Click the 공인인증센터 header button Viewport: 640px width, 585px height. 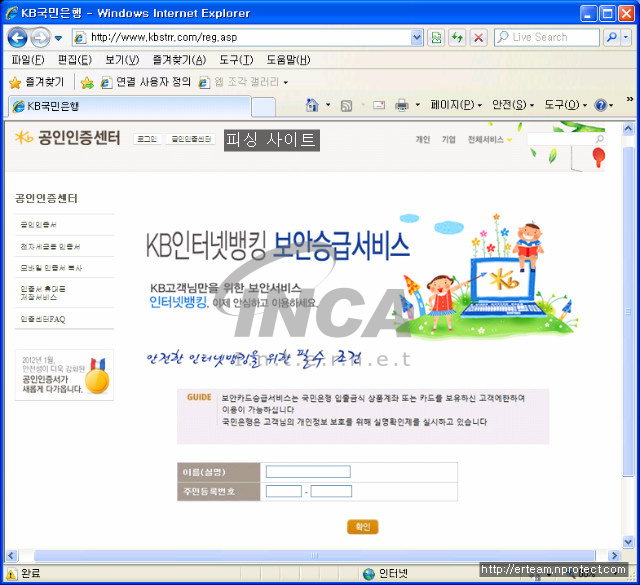[191, 139]
